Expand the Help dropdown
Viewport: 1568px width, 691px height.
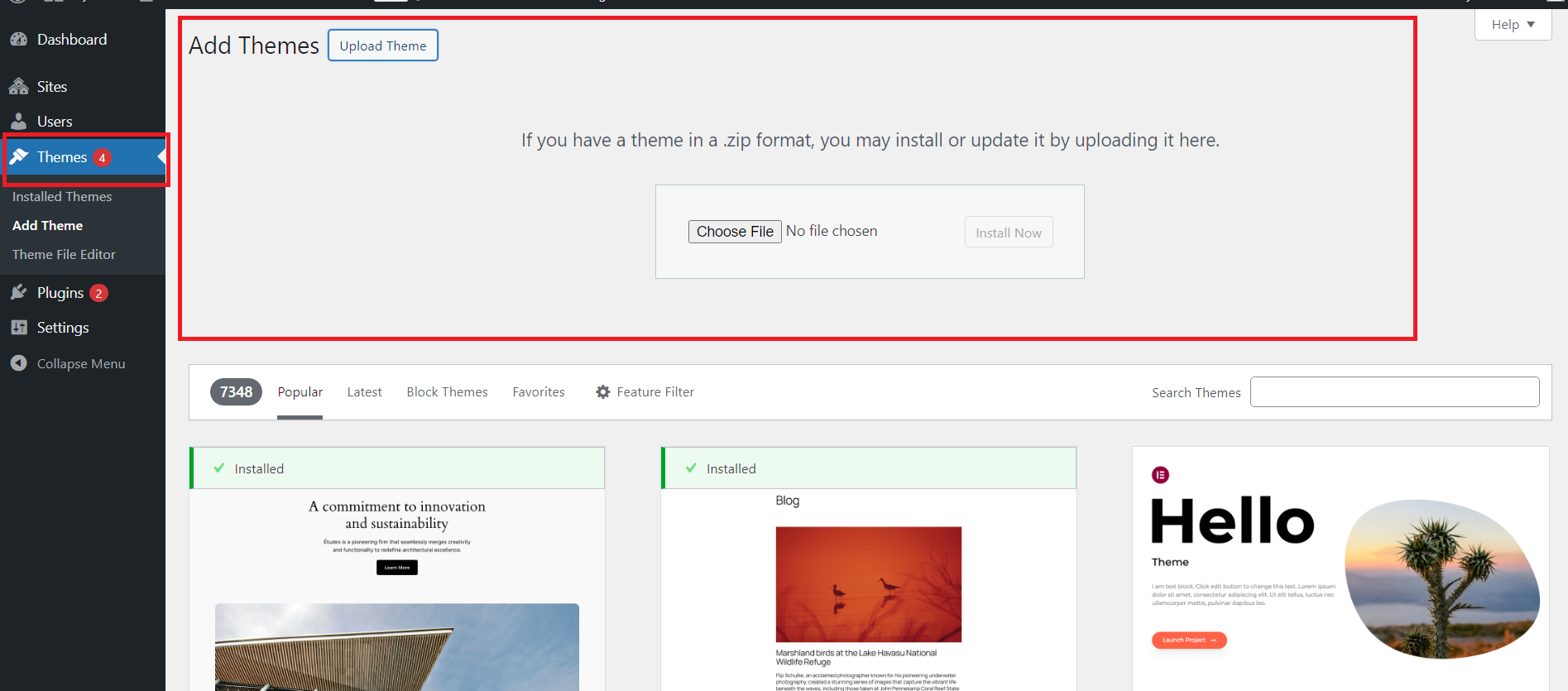pos(1513,25)
